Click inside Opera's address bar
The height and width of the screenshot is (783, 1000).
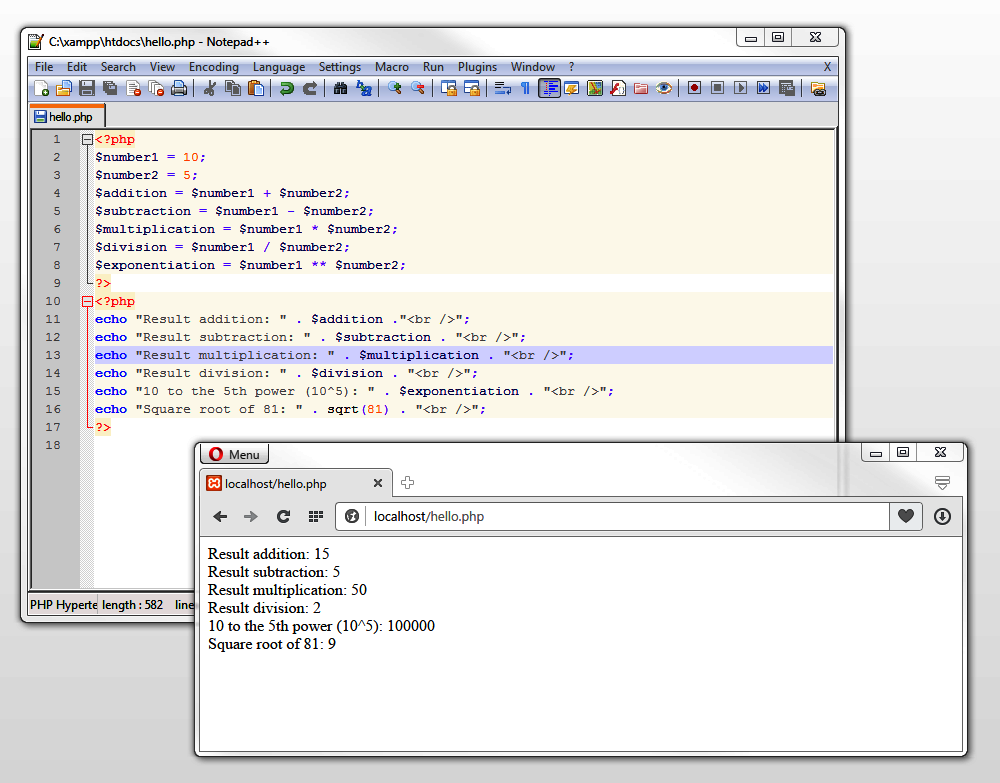click(600, 517)
